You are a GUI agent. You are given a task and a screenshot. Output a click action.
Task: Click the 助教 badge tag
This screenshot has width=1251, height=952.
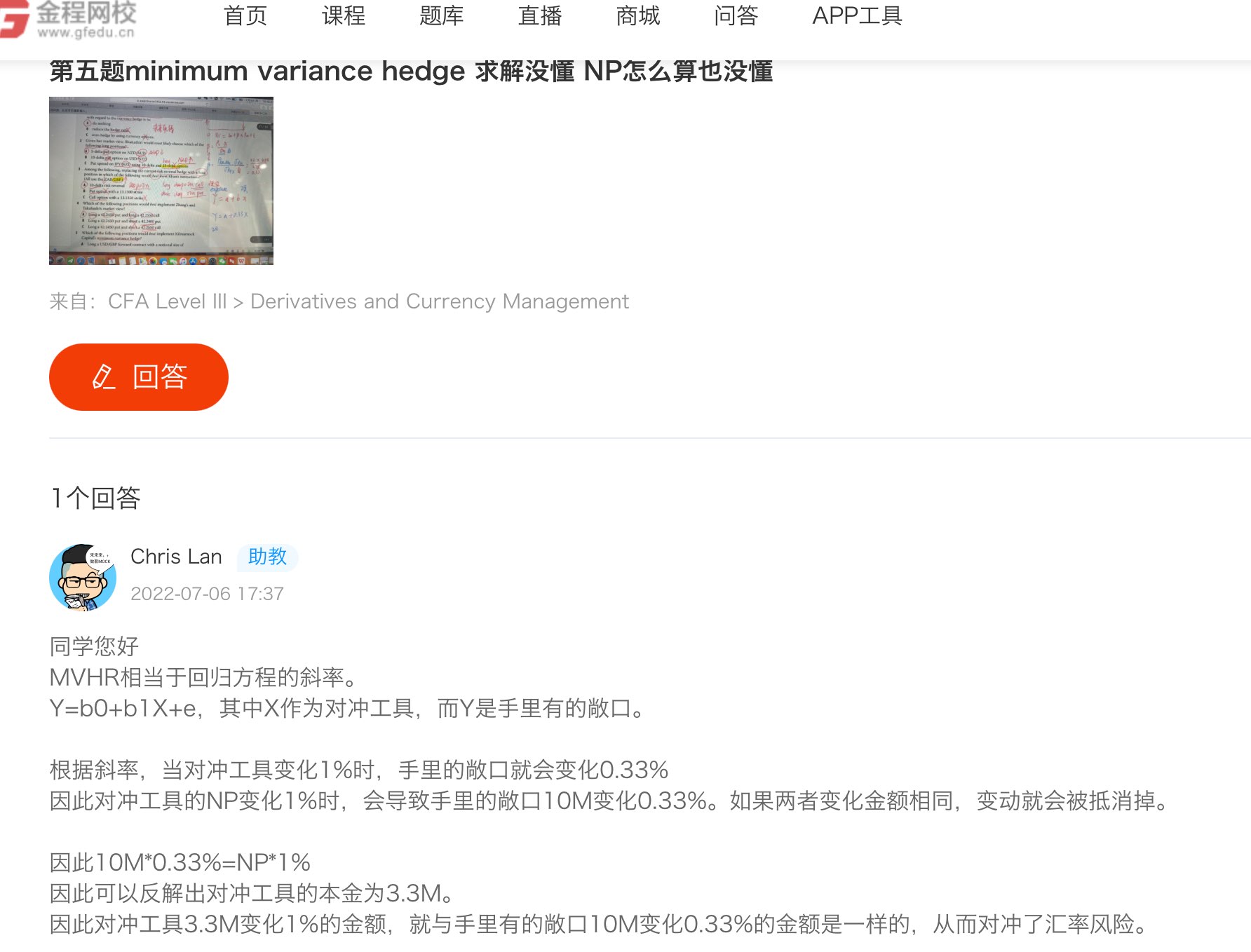[267, 557]
